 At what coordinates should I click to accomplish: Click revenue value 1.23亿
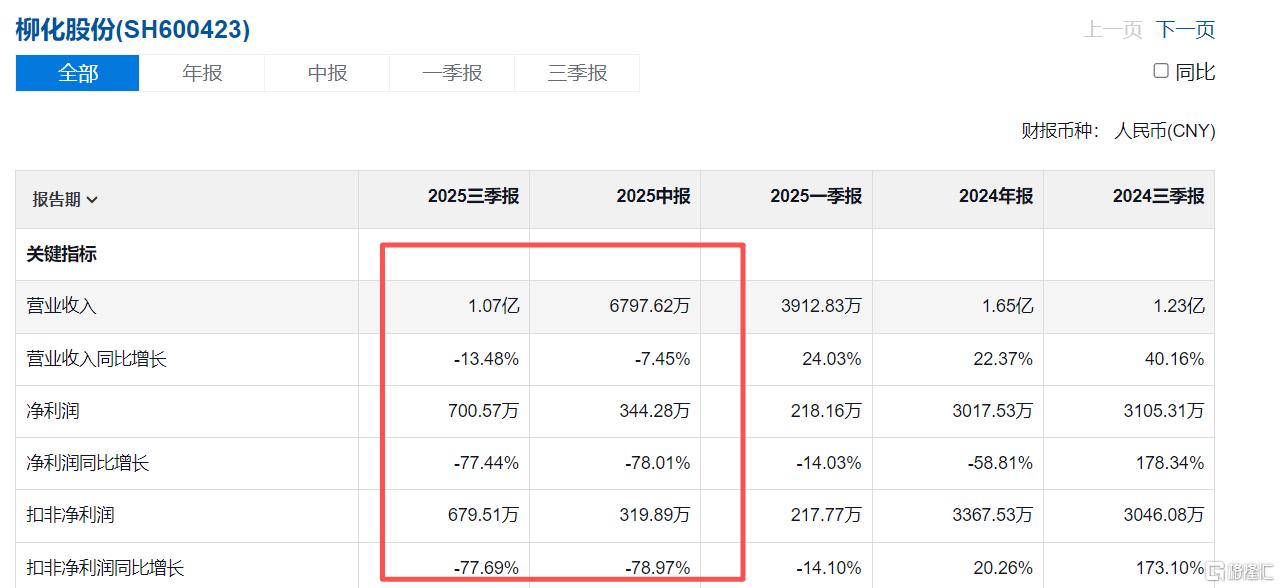pos(1178,306)
